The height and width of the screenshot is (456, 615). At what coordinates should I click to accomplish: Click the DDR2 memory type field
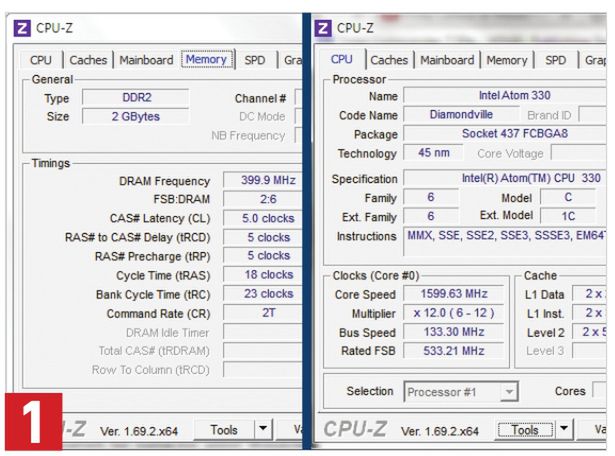[x=136, y=97]
